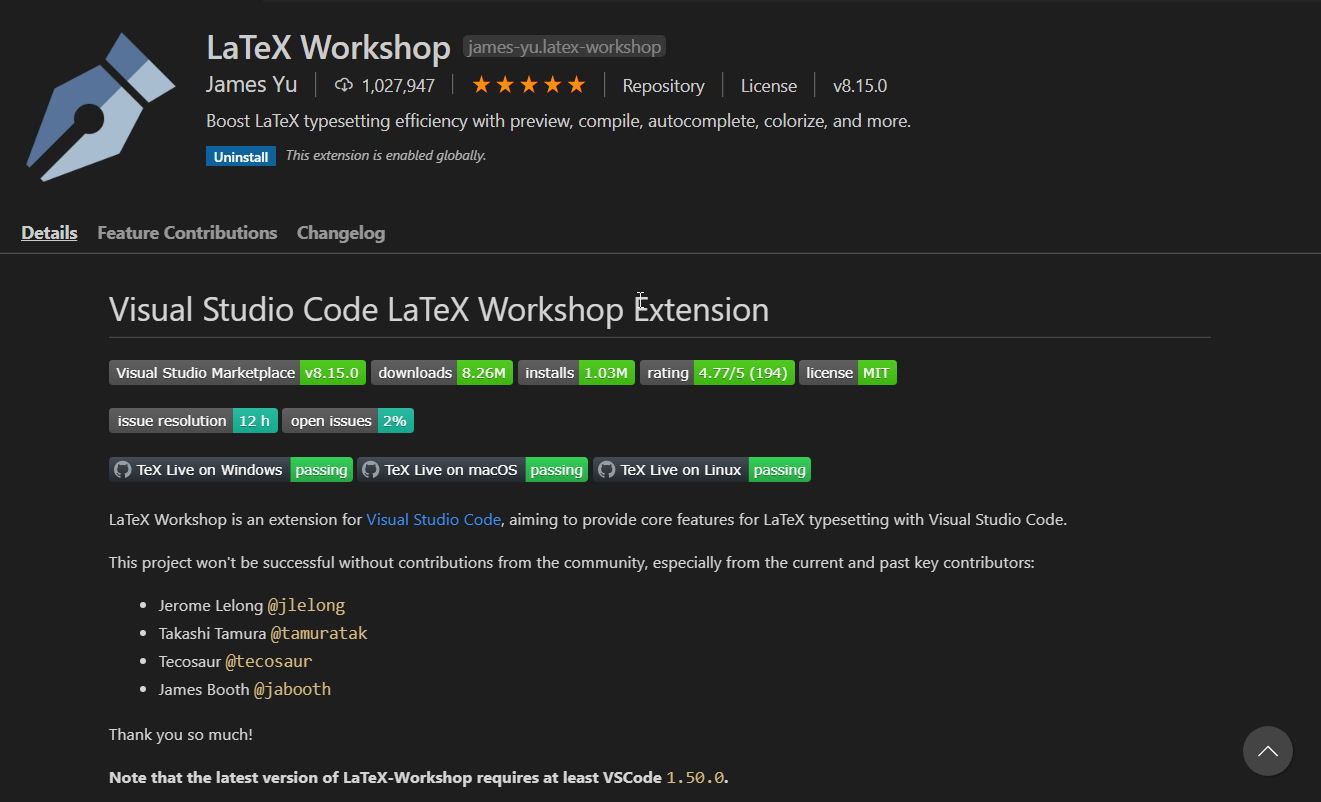Screen dimensions: 1321x802
Task: Click GitHub icon on TeX Live on macOS badge
Action: tap(370, 469)
